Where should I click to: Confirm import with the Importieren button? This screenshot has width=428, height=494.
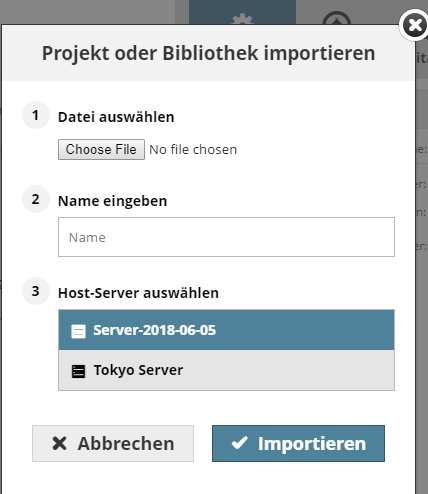(298, 443)
